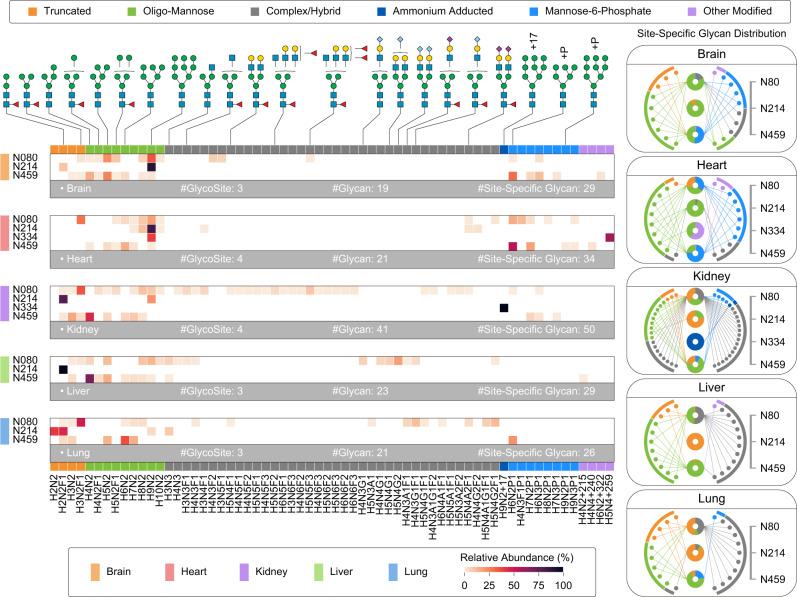Click the Mannose-6-Phosphate legend text
Viewport: 797px width, 597px height.
click(598, 11)
